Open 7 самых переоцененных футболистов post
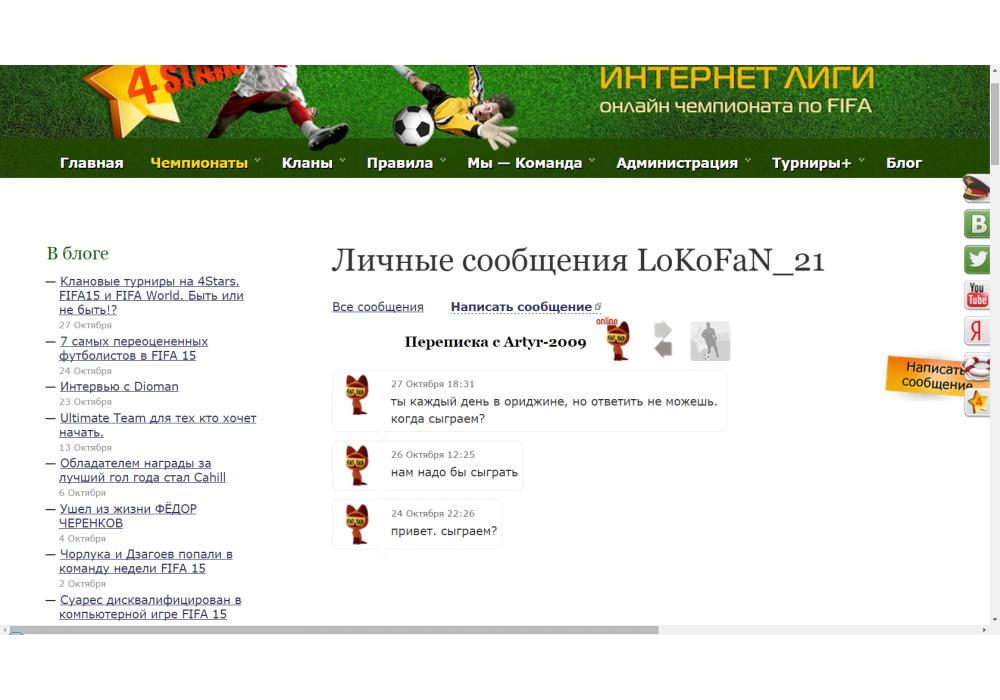This screenshot has height=700, width=1000. pyautogui.click(x=133, y=349)
